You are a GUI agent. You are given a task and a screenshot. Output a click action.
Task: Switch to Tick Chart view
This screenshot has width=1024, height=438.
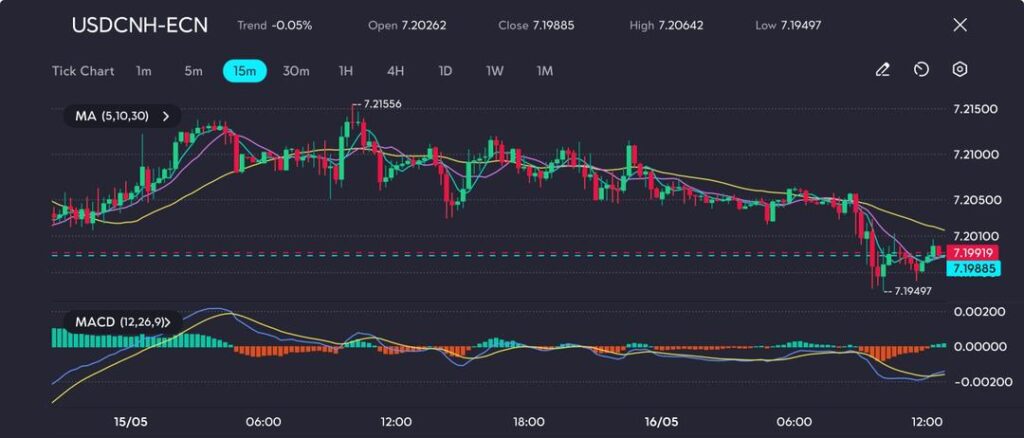pos(82,71)
